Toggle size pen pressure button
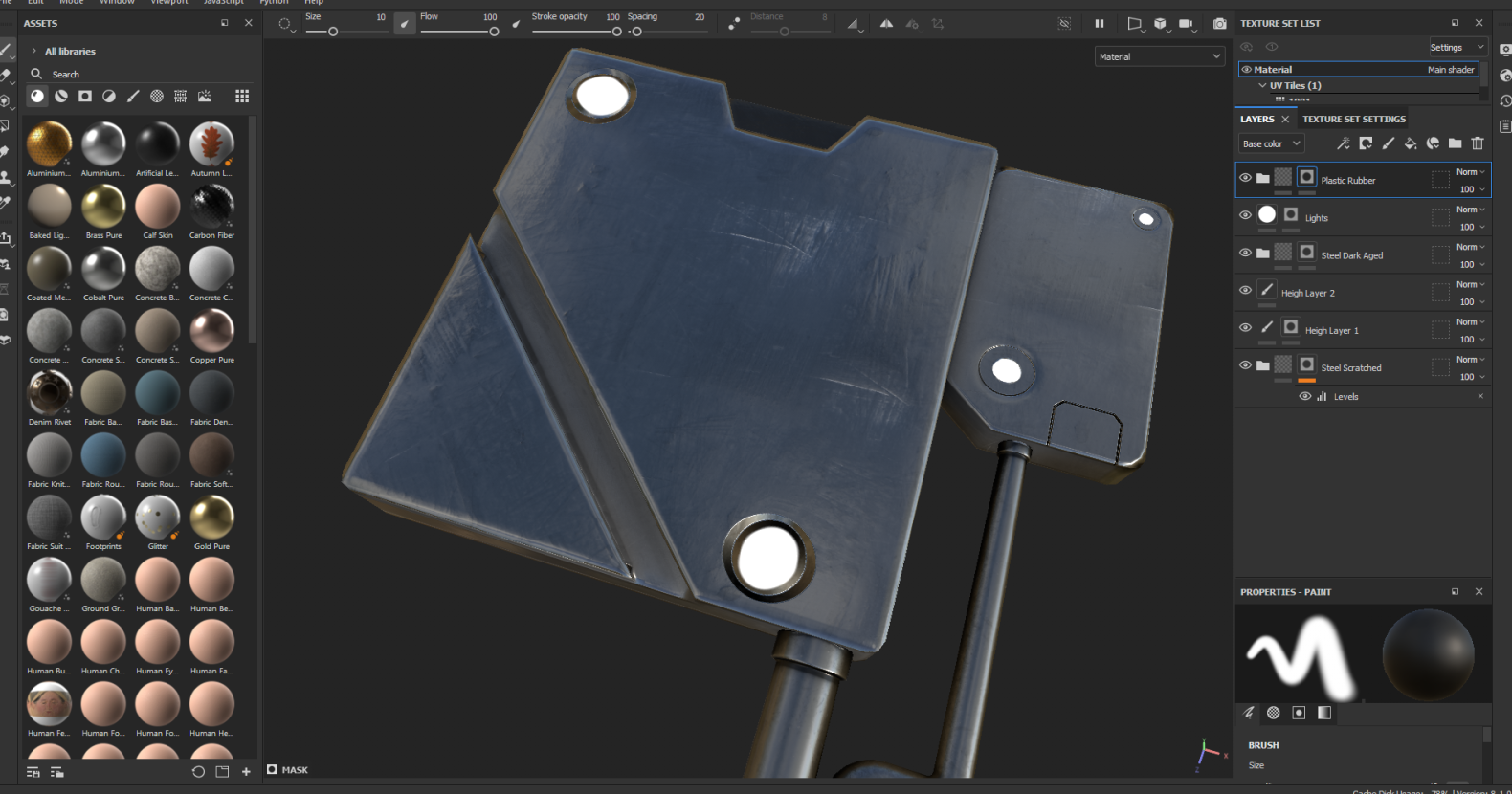1512x794 pixels. point(405,24)
